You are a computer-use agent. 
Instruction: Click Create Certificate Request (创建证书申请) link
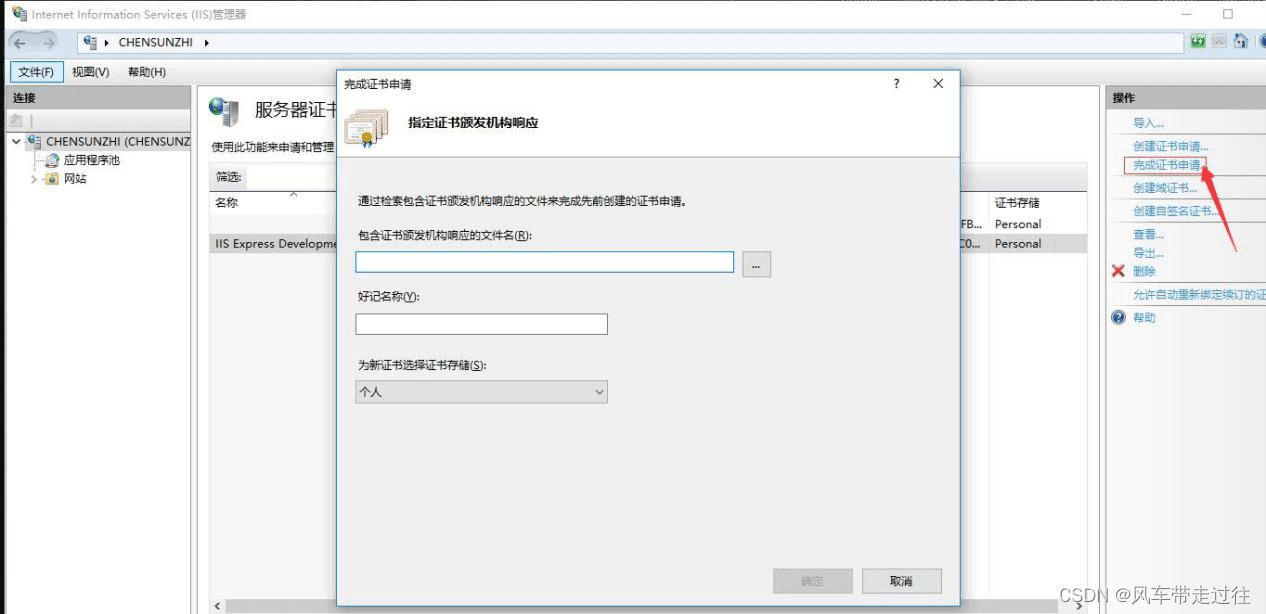click(x=1171, y=146)
